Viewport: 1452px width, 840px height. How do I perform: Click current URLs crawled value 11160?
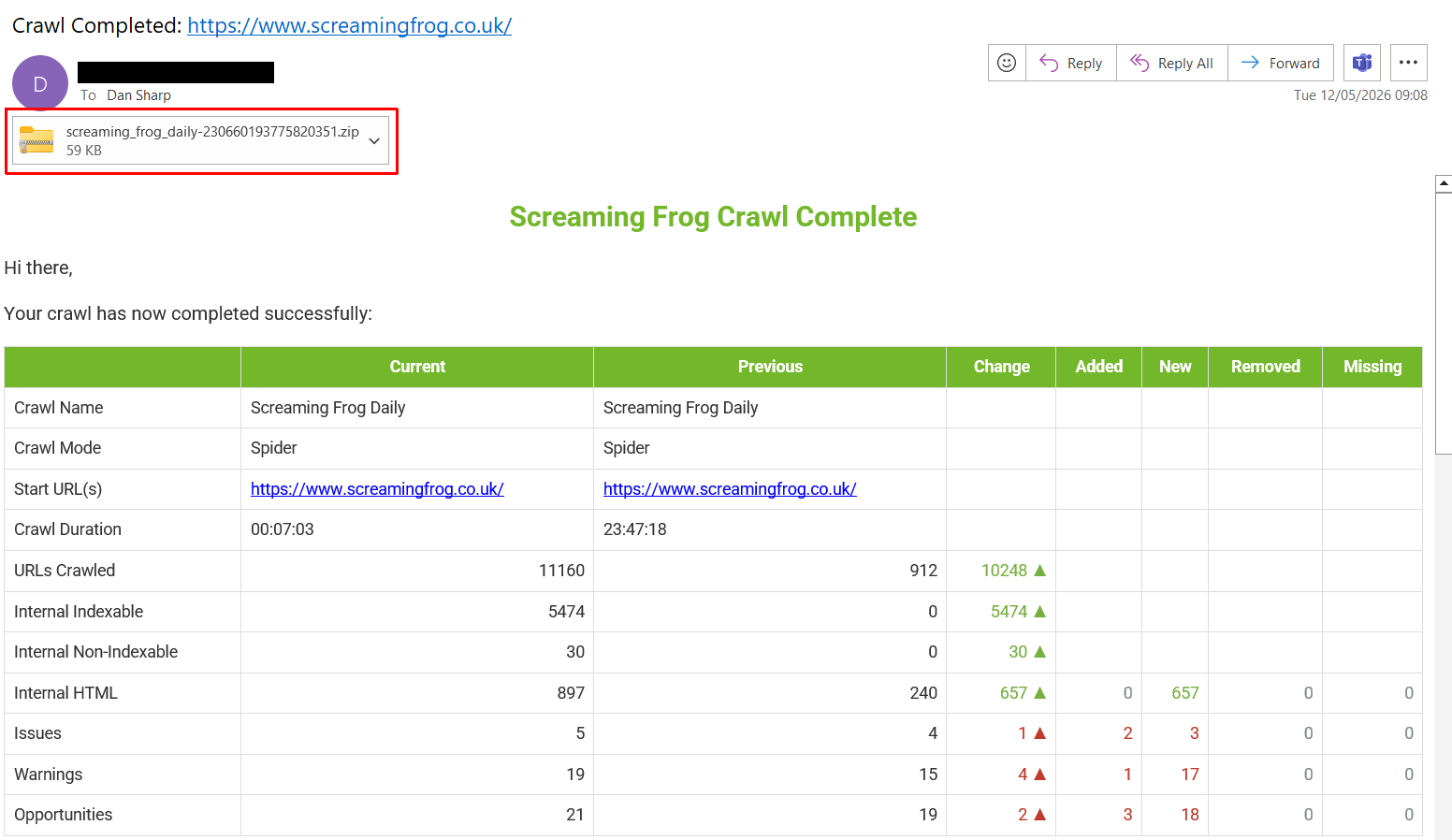click(561, 571)
